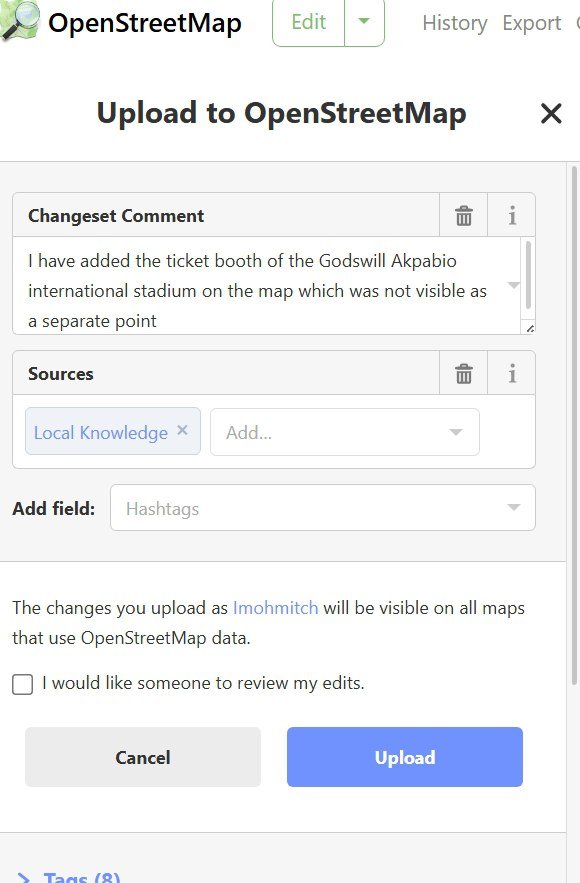Delete the Changeset Comment field with trash icon

[x=463, y=215]
